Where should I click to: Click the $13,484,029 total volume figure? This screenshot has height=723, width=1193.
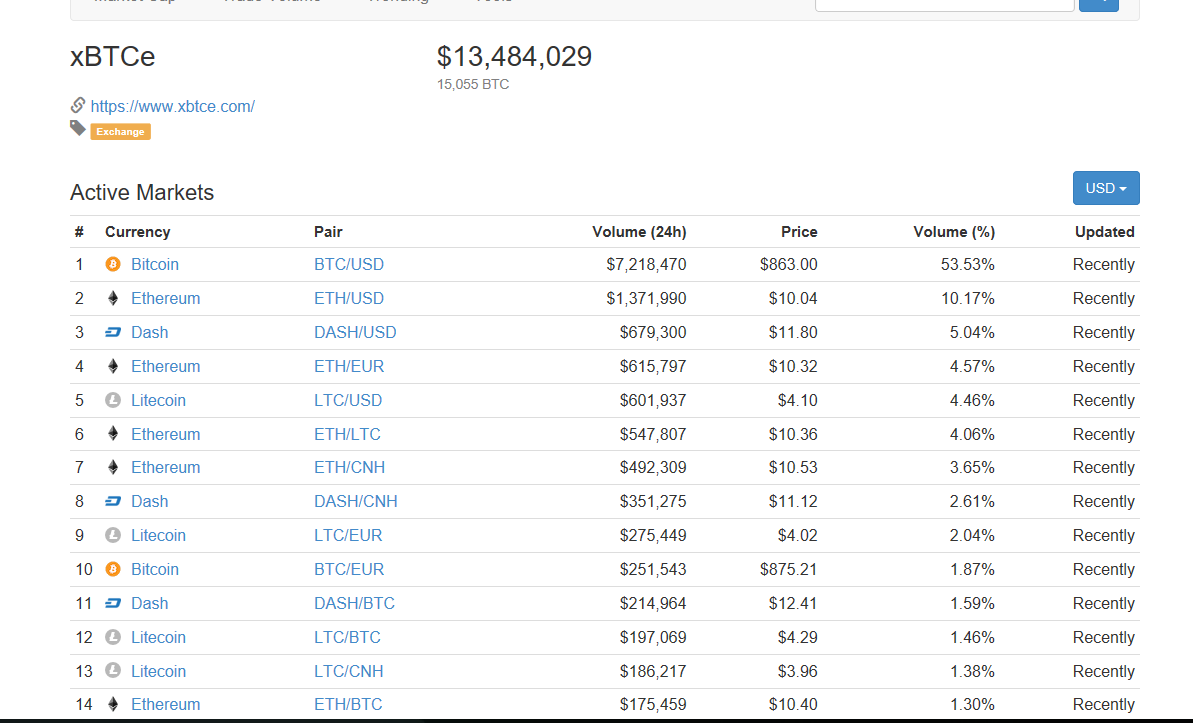pos(514,56)
